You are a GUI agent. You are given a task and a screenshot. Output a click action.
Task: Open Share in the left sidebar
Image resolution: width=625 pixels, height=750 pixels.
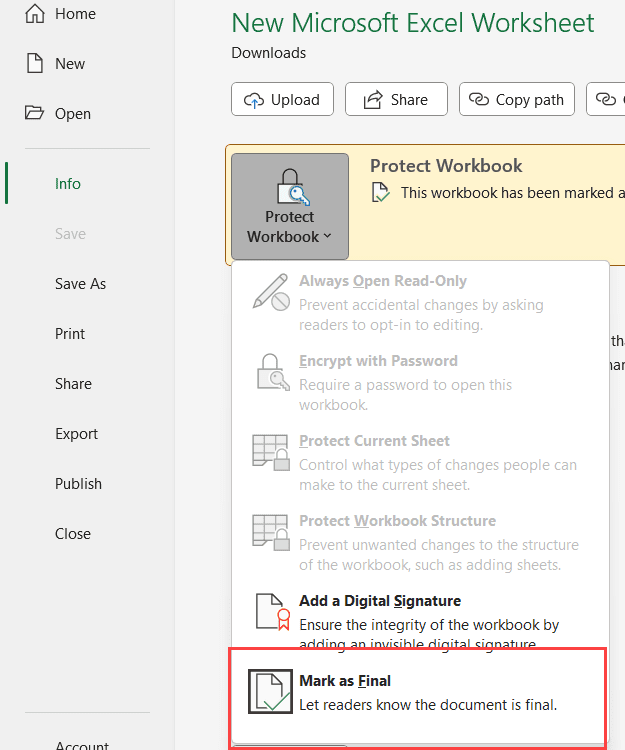(73, 384)
